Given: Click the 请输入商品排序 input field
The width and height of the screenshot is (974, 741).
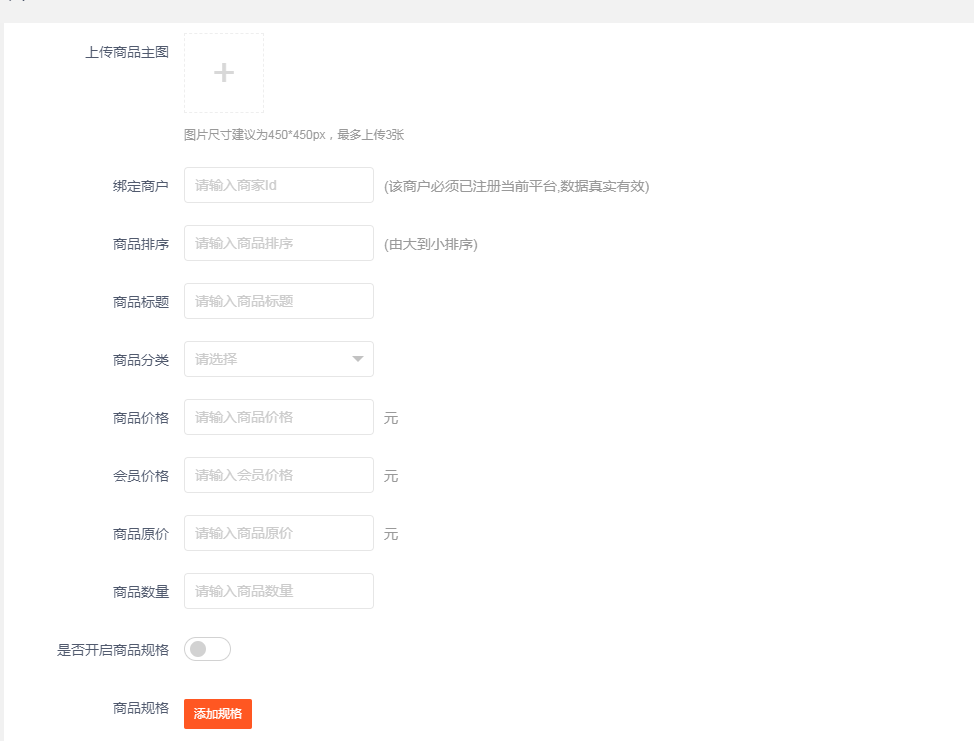Looking at the screenshot, I should [279, 243].
